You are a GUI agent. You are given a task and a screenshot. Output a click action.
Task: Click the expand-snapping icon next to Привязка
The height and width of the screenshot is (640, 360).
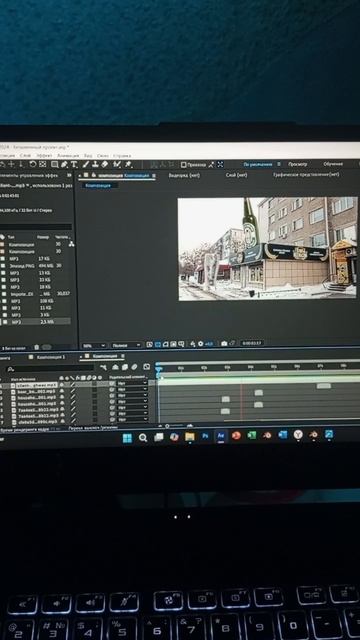pos(220,164)
